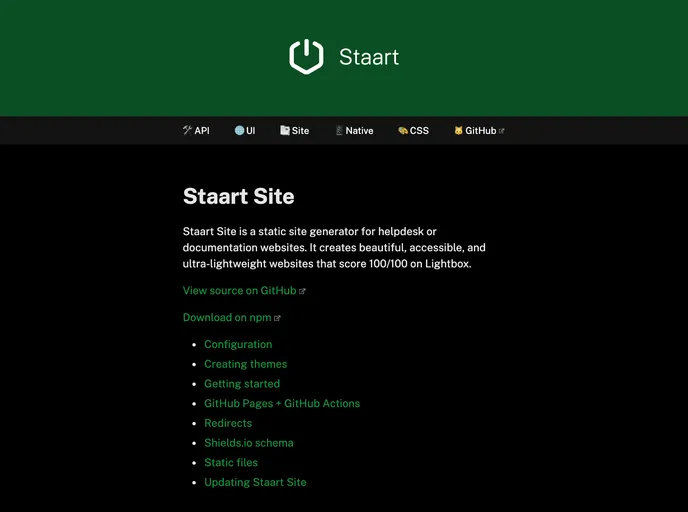Click the paragraph mentioning 100/100 on Lightbox

tap(334, 247)
